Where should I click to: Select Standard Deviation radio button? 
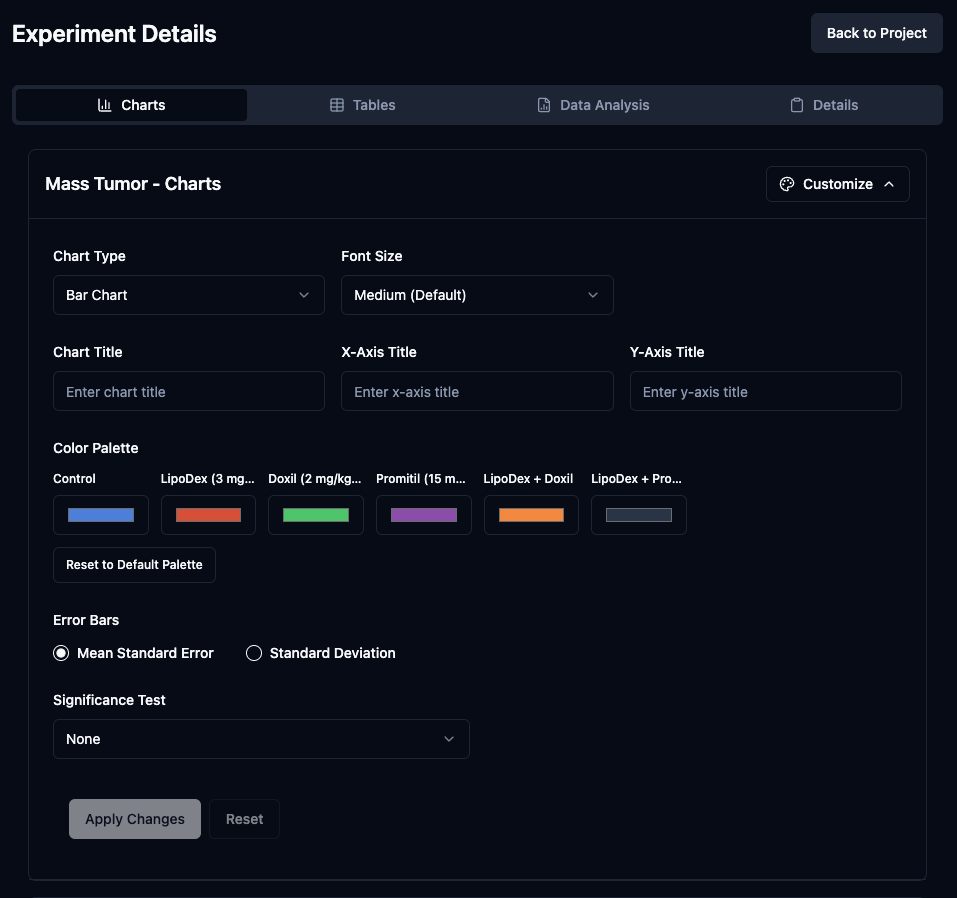[254, 653]
